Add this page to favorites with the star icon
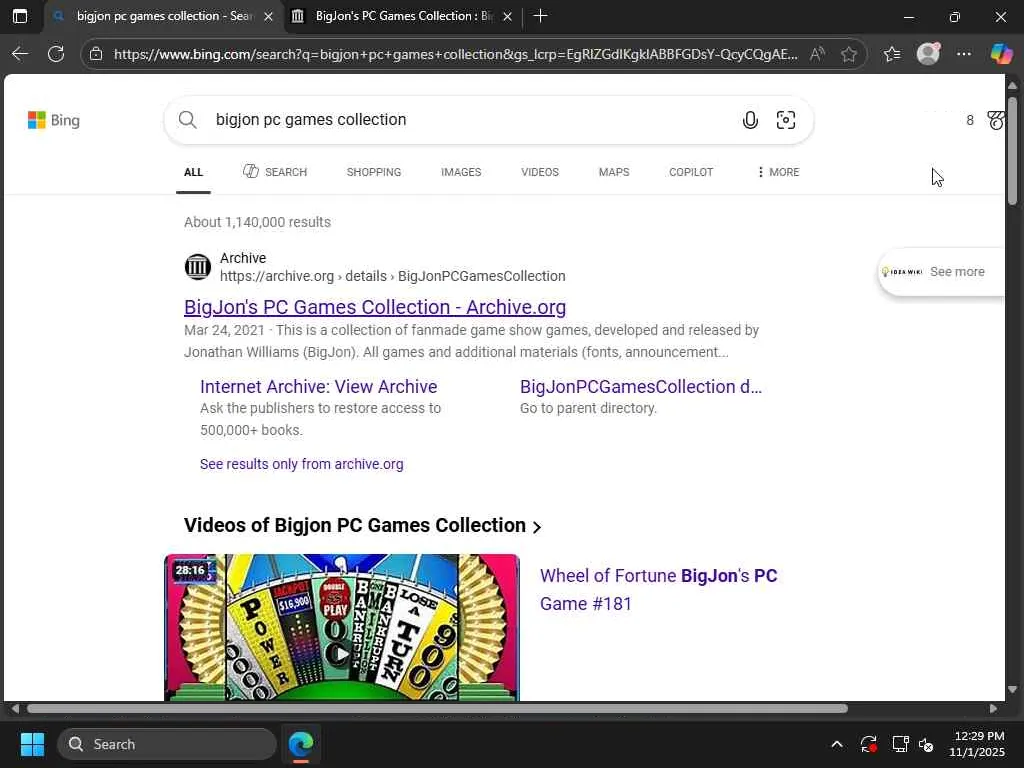 848,54
